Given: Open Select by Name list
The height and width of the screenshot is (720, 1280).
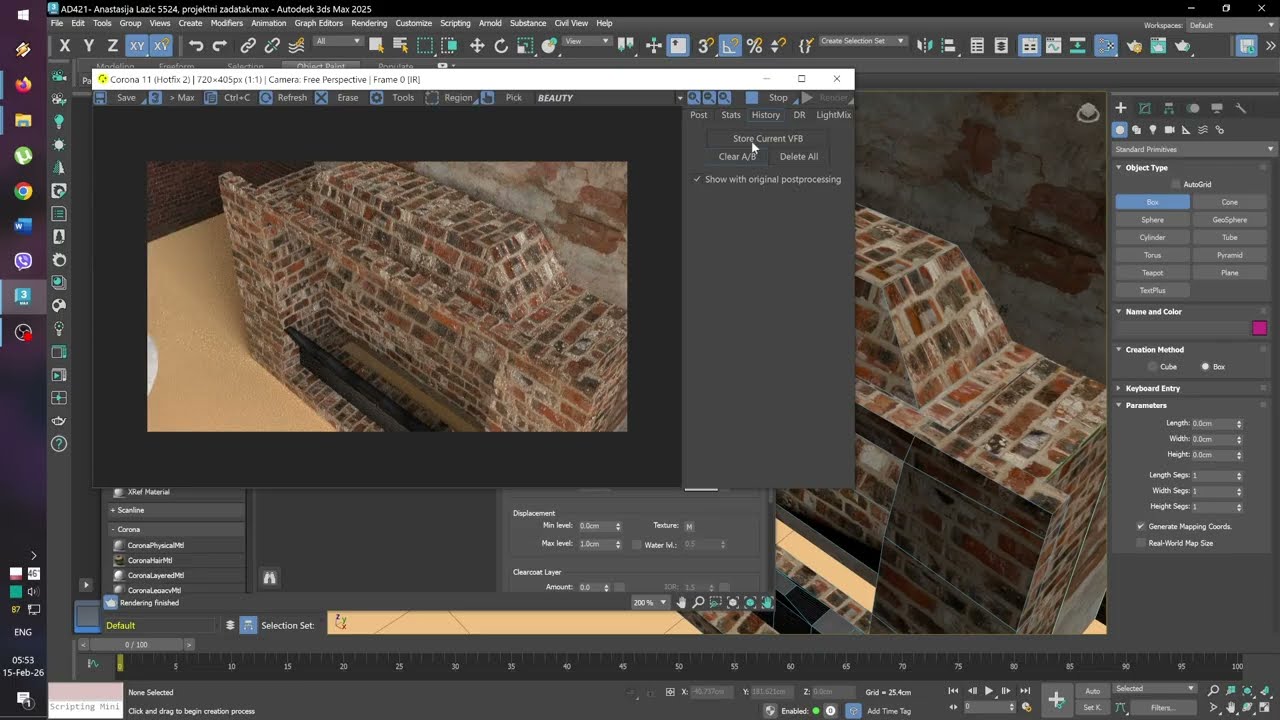Looking at the screenshot, I should (x=400, y=45).
